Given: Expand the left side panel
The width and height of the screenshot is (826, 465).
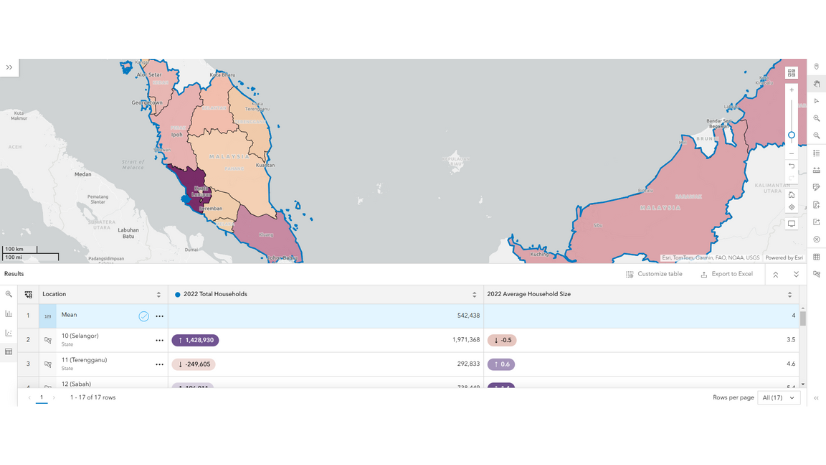Looking at the screenshot, I should click(9, 68).
